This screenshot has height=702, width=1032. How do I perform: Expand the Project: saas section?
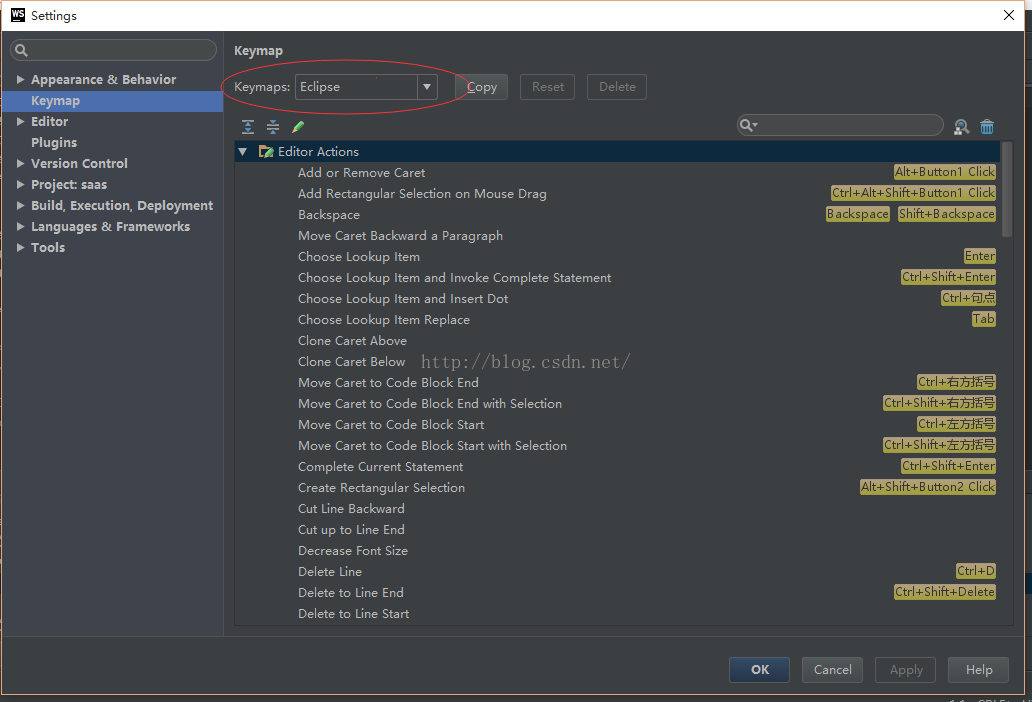click(20, 184)
